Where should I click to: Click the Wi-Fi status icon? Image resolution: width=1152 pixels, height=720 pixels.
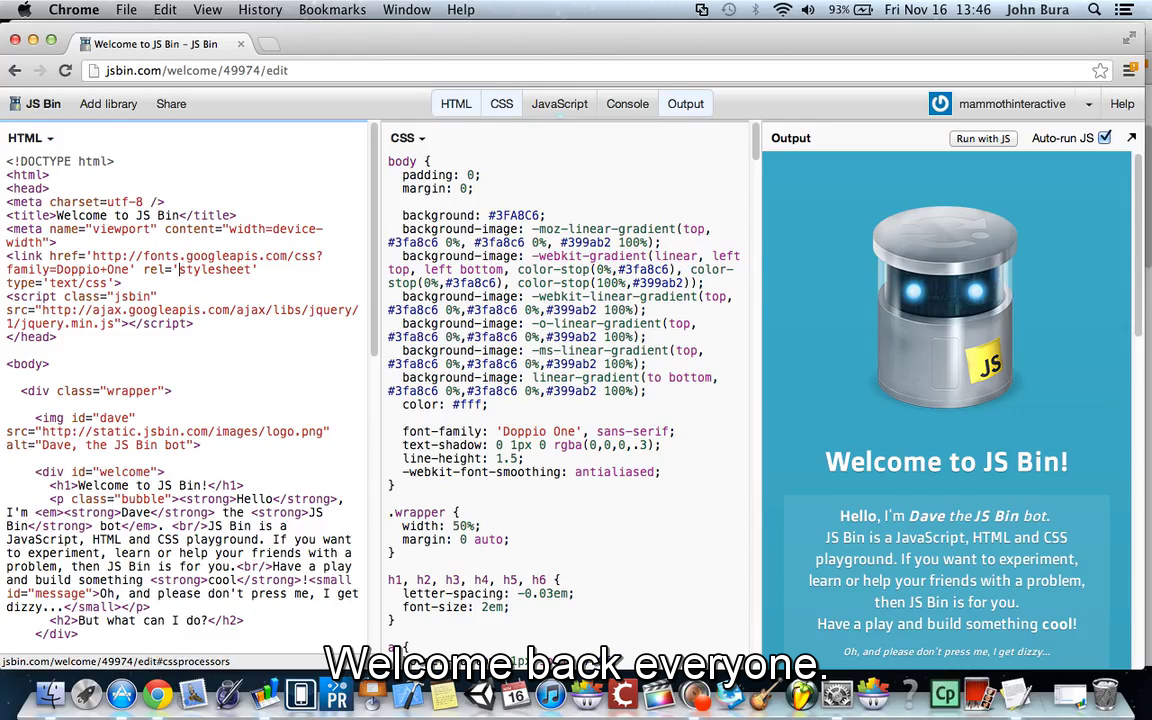(782, 10)
